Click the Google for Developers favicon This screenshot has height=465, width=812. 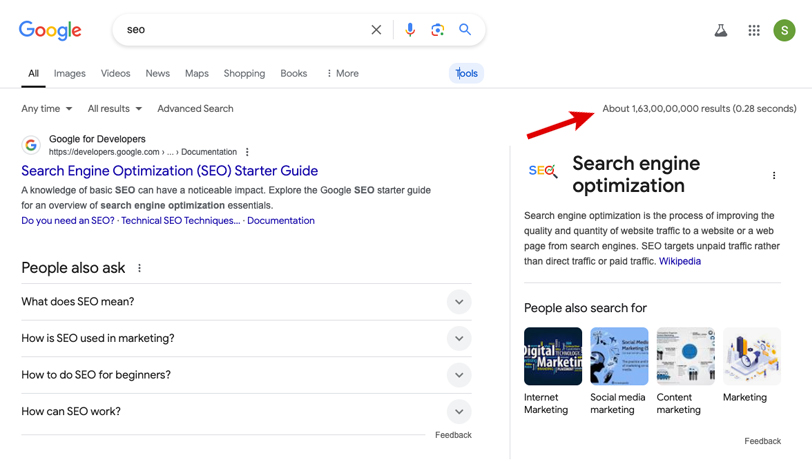point(31,145)
